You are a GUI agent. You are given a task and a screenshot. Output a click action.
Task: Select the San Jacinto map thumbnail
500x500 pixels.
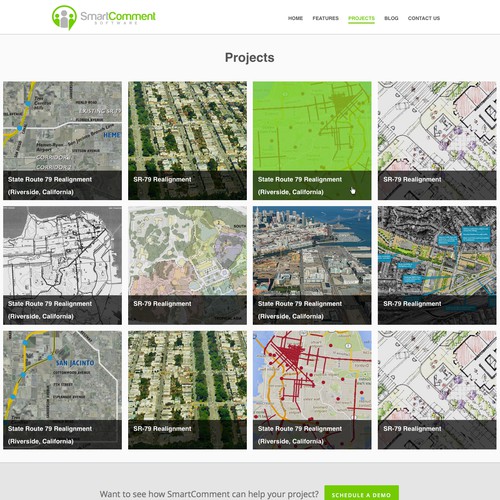tap(63, 390)
